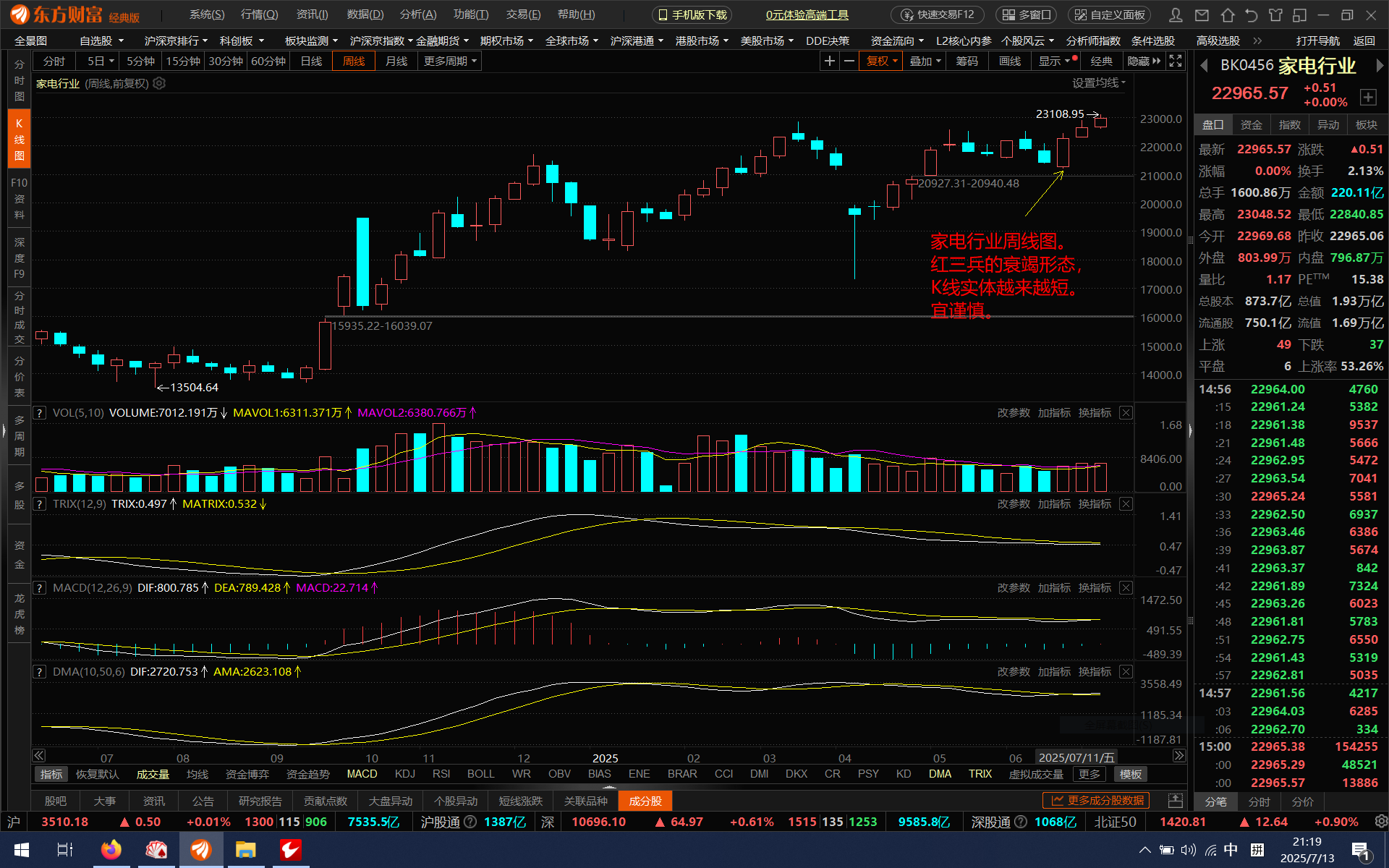This screenshot has height=868, width=1389.
Task: Open MACD indicator help question mark
Action: [x=40, y=588]
